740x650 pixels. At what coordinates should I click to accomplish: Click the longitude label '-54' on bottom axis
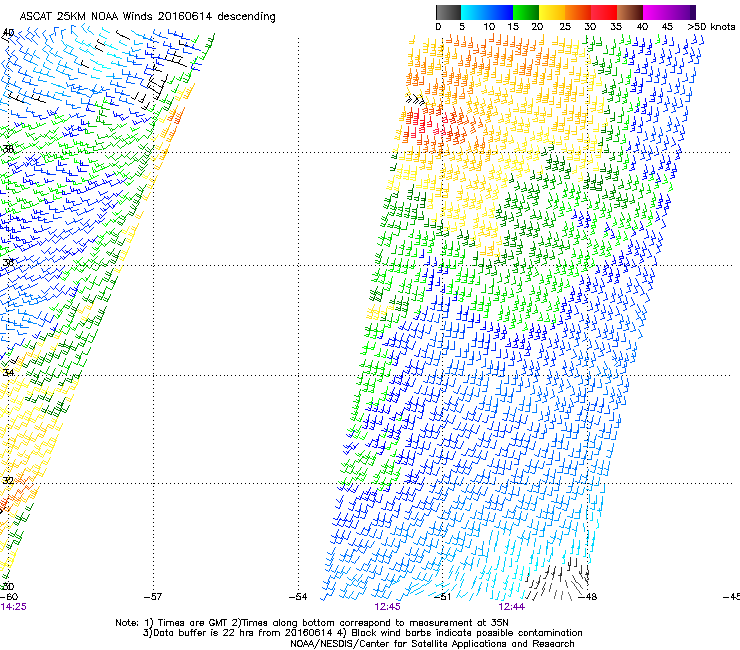[x=298, y=597]
